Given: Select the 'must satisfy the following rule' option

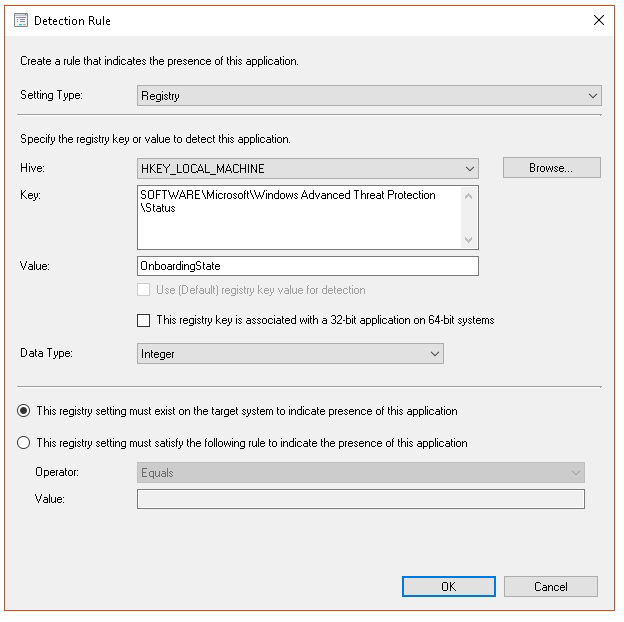Looking at the screenshot, I should click(x=24, y=443).
